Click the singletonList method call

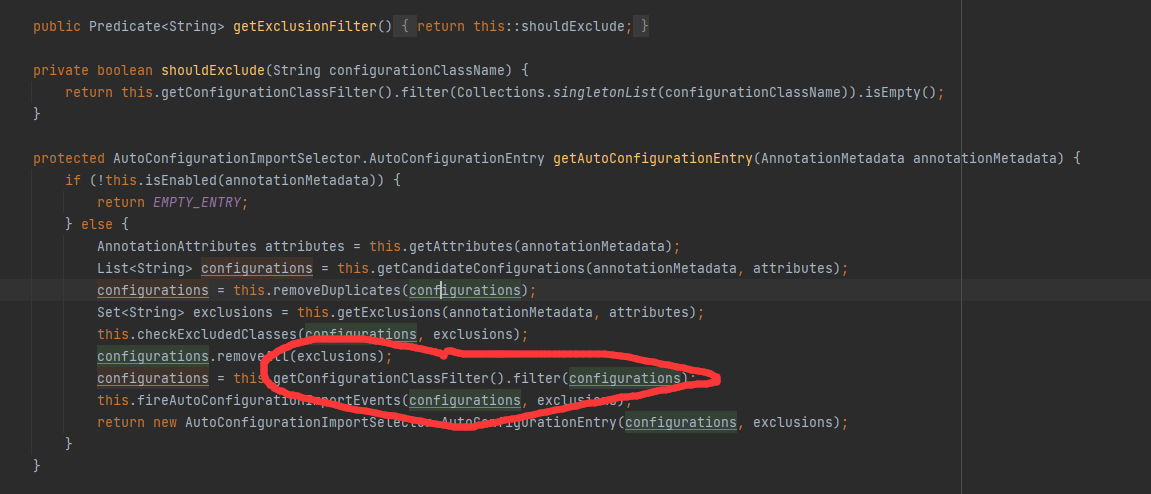tap(604, 92)
